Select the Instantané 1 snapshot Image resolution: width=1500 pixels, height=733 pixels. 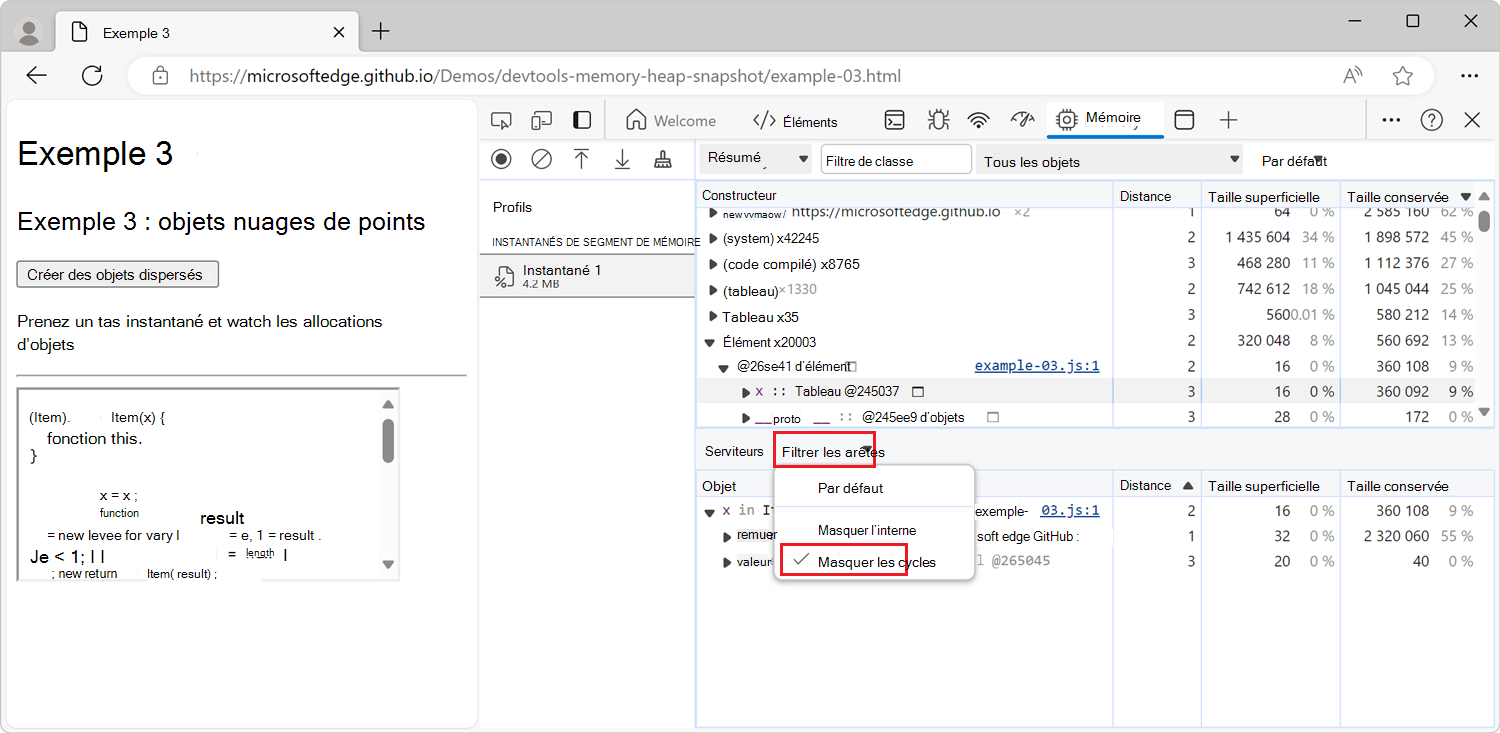[x=587, y=276]
